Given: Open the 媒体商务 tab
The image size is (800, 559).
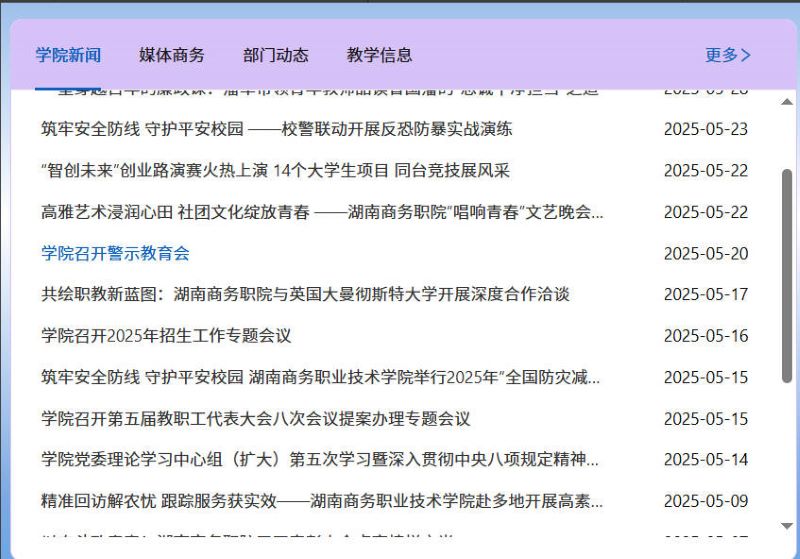Looking at the screenshot, I should [x=171, y=55].
